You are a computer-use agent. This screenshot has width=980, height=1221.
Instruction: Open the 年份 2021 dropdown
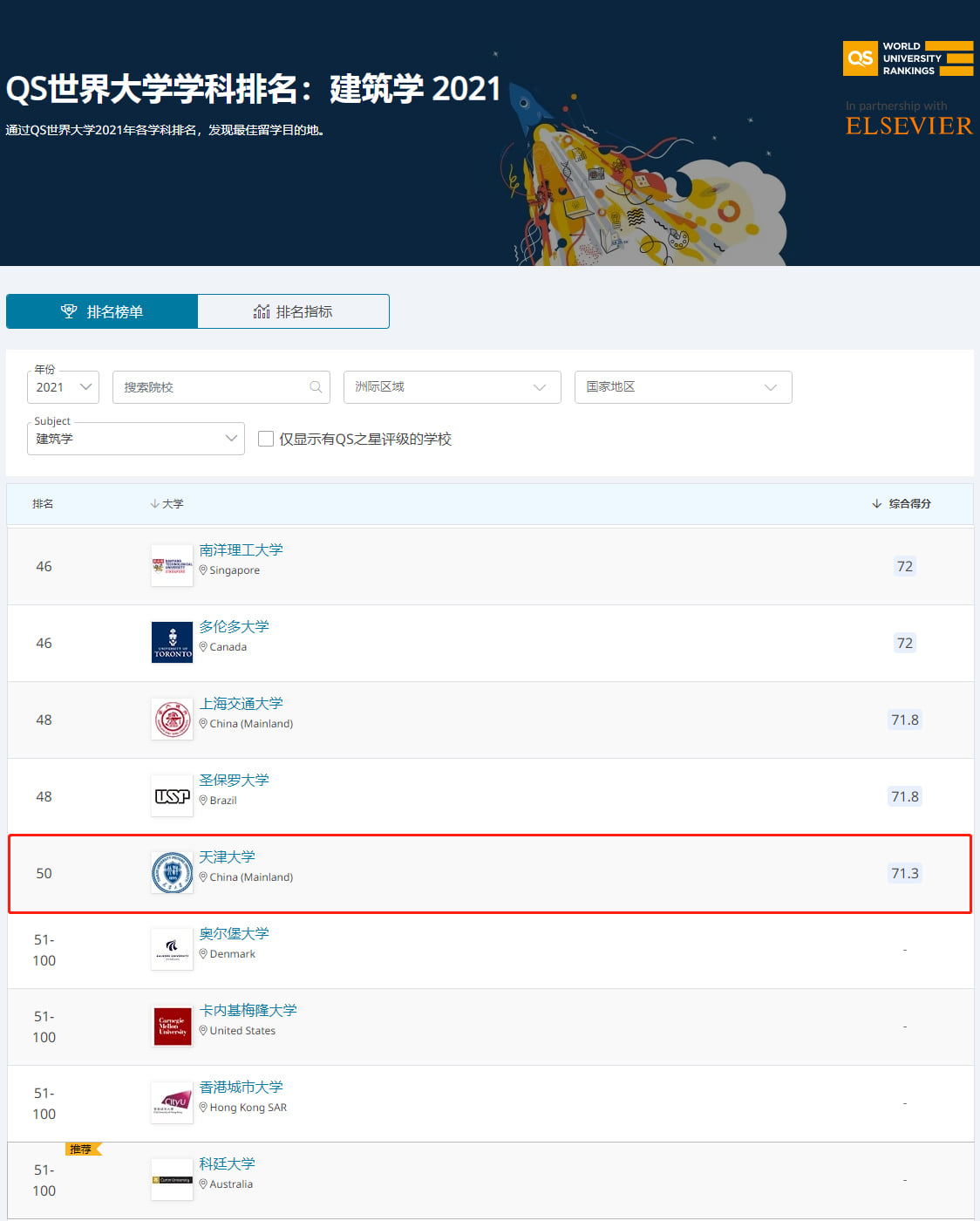64,387
